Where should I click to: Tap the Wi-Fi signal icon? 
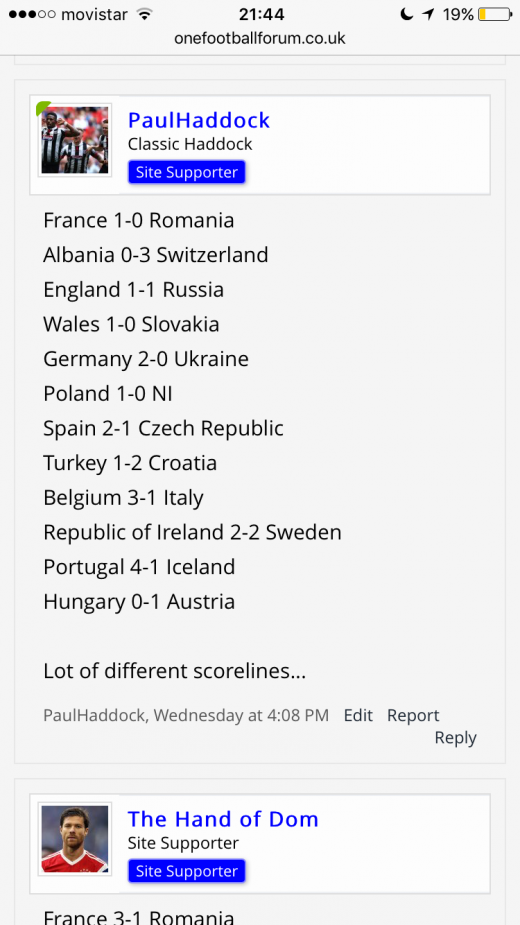tap(143, 14)
